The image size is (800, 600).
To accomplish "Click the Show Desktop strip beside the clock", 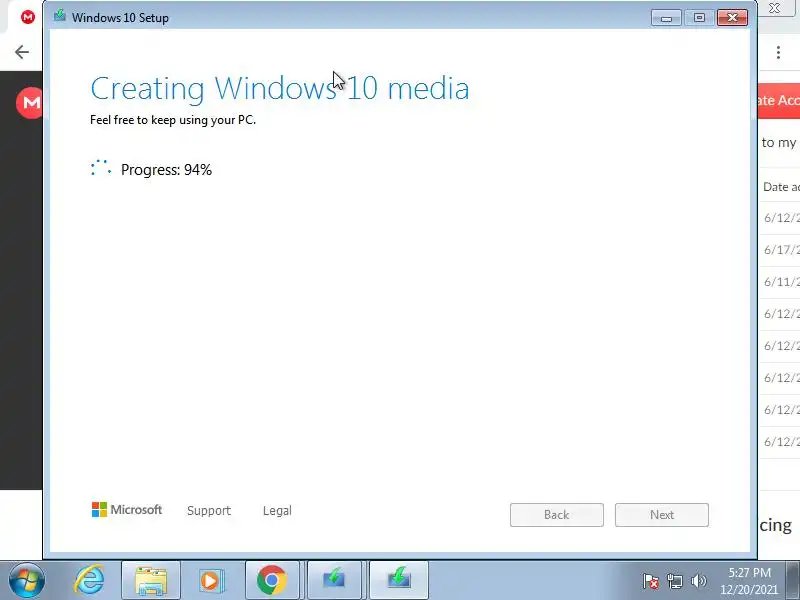I will click(x=793, y=581).
